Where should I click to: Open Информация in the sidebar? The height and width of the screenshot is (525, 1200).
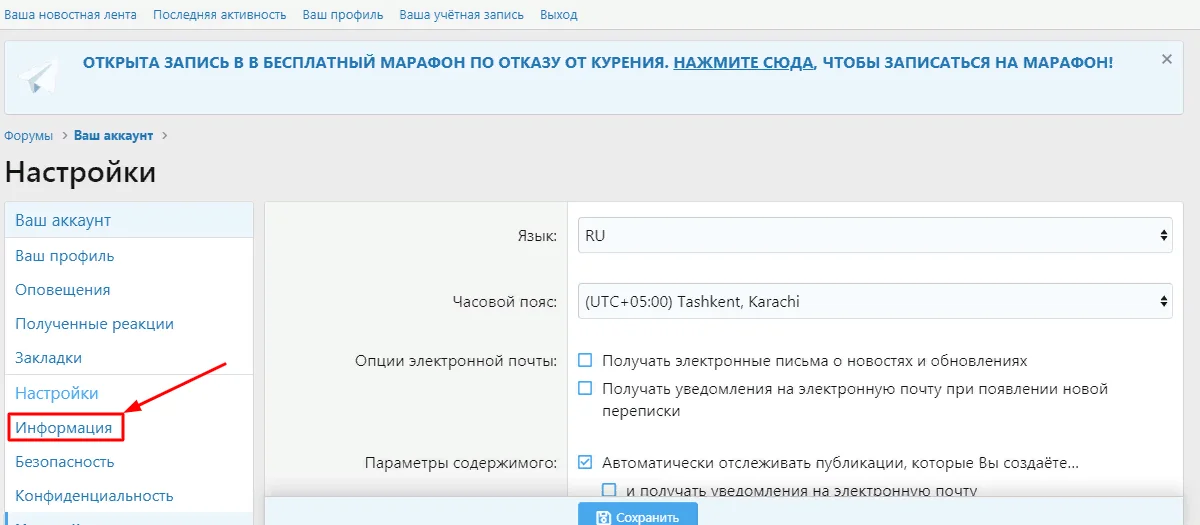64,428
